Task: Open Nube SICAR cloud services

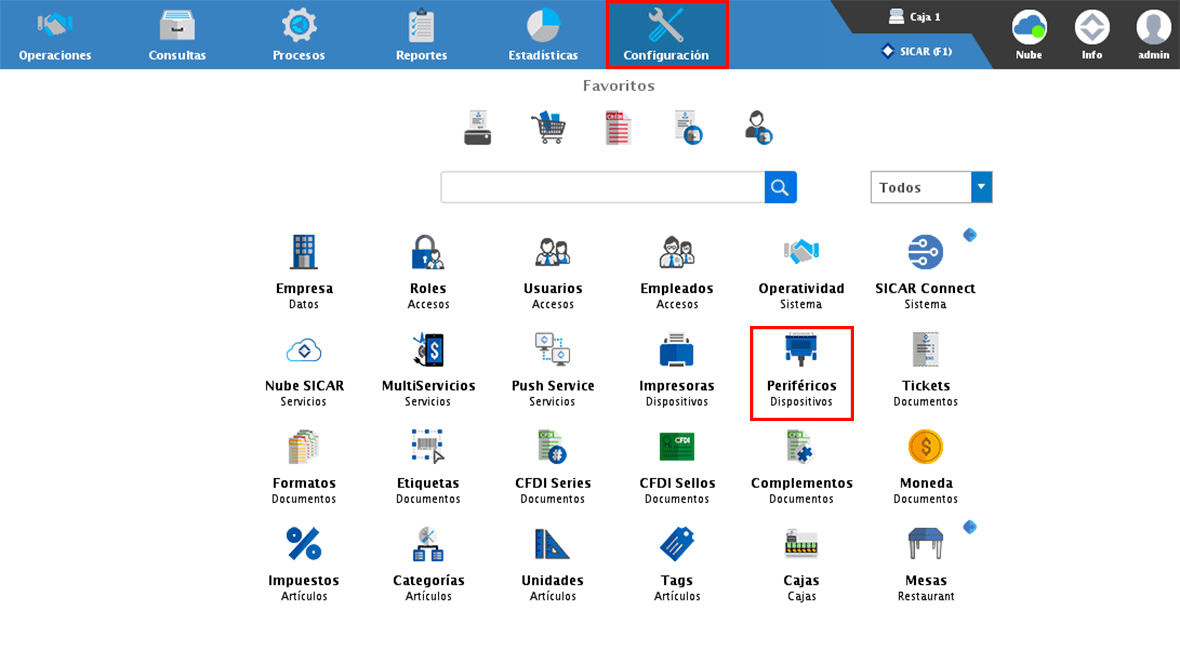Action: pyautogui.click(x=304, y=352)
